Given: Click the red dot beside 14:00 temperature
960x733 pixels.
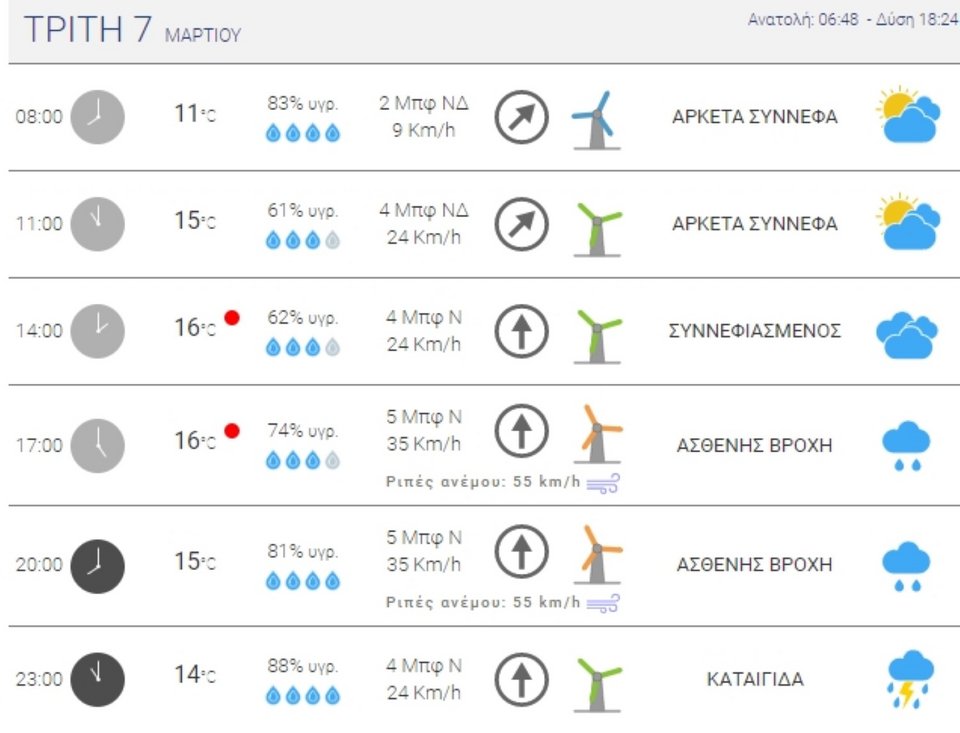Looking at the screenshot, I should pos(232,317).
